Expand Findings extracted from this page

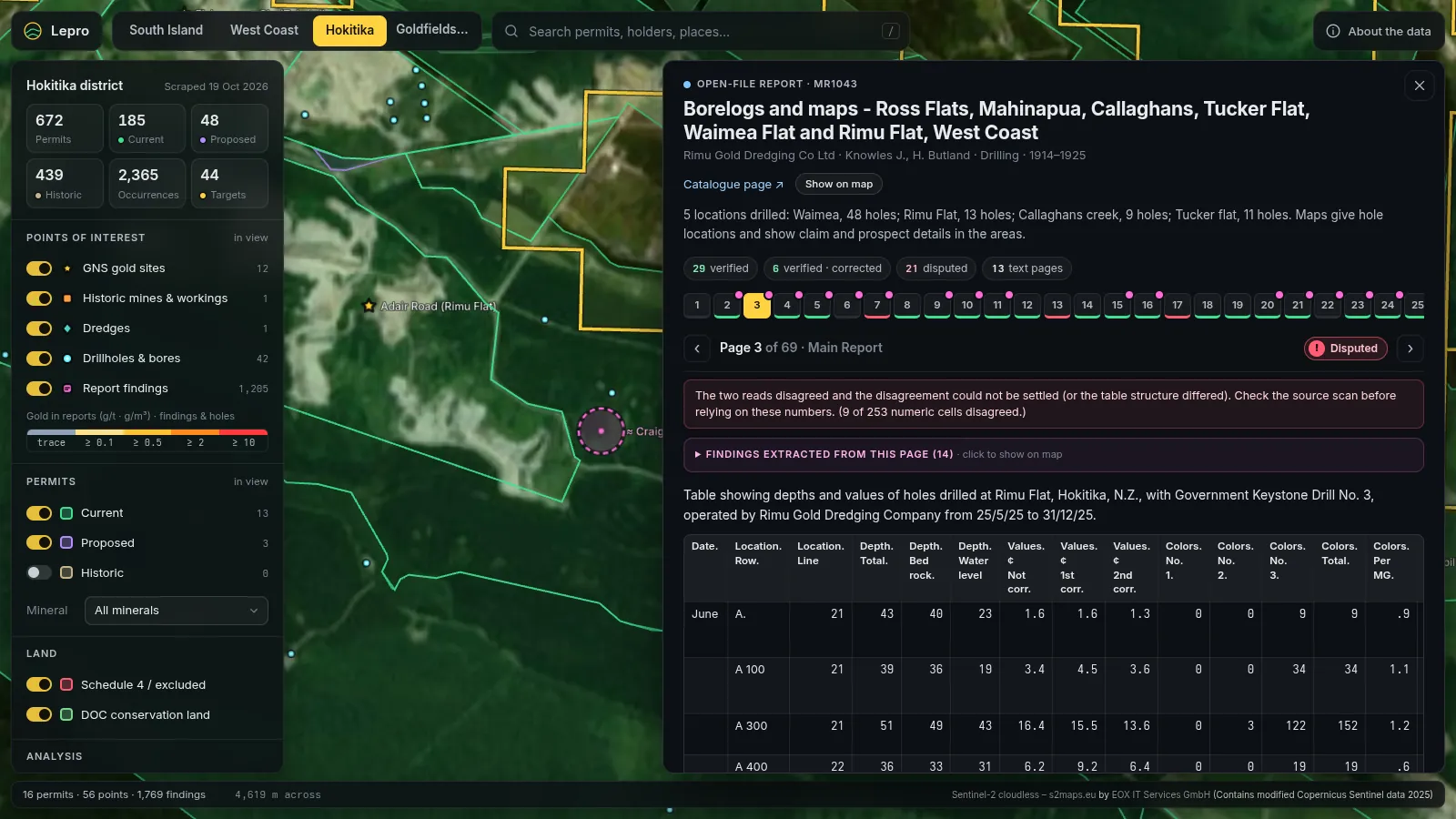[1053, 454]
